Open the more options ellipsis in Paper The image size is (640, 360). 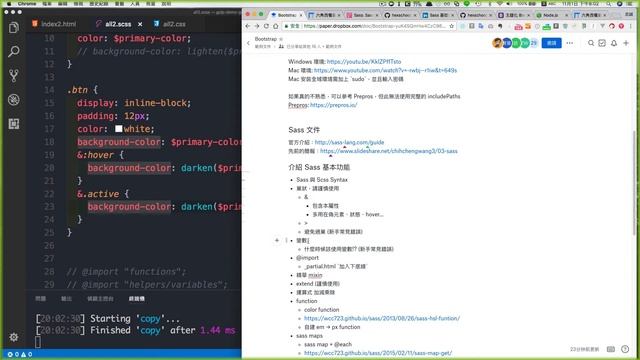(570, 43)
